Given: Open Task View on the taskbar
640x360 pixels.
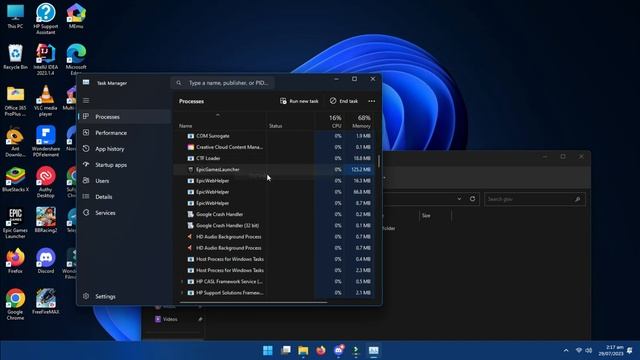Looking at the screenshot, I should tap(286, 350).
